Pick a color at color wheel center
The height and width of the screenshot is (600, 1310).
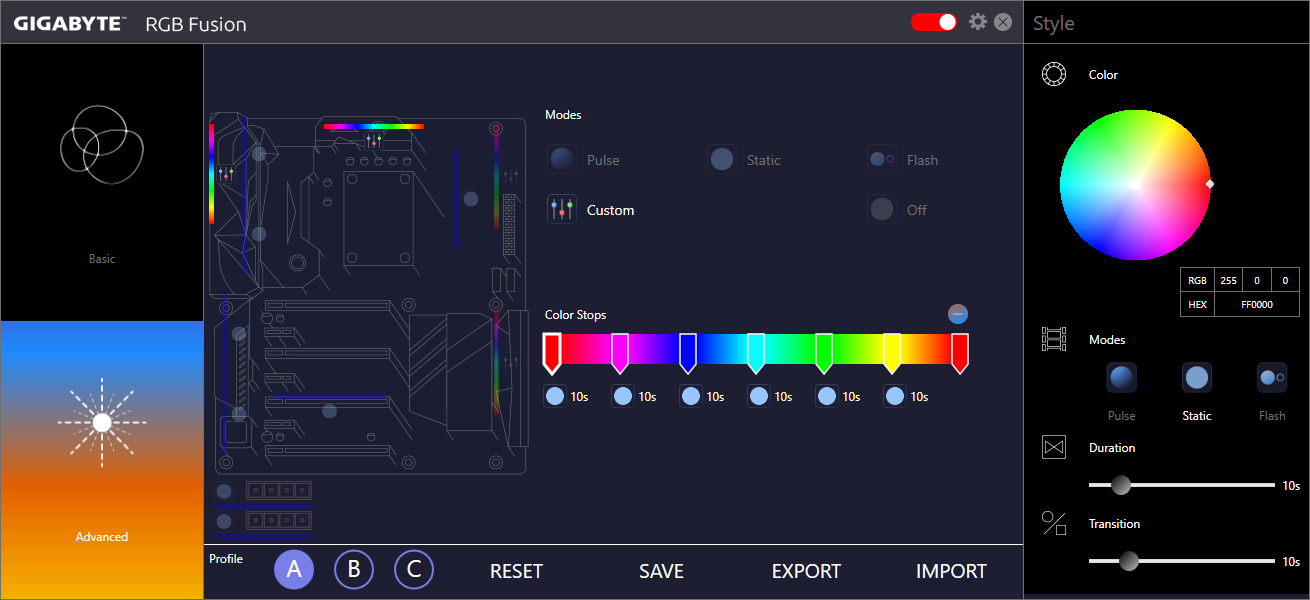click(1135, 185)
